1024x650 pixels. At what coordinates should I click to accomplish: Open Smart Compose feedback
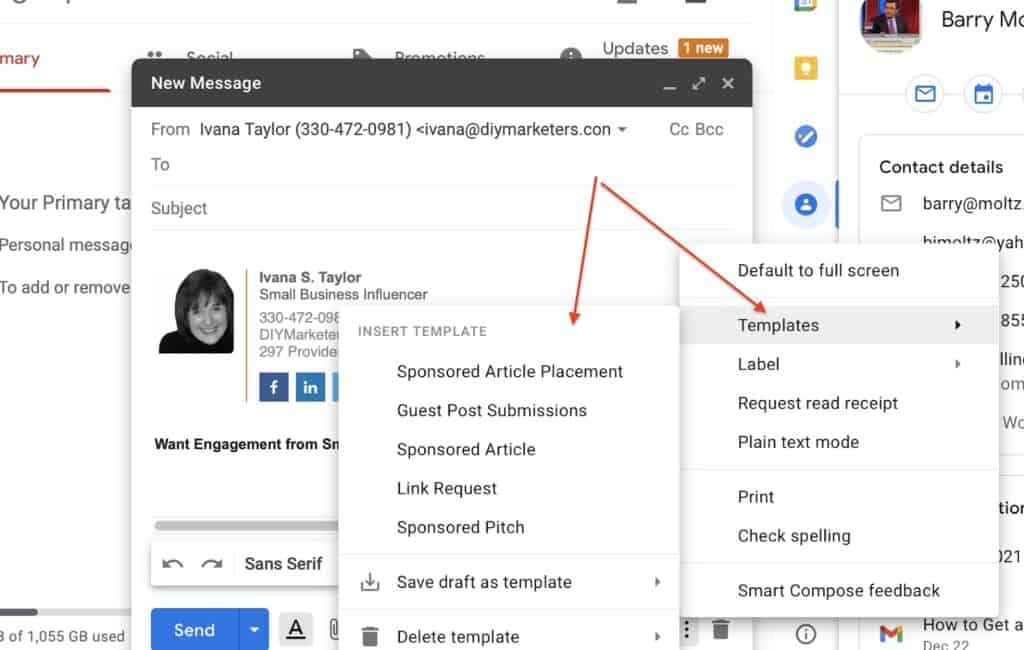click(x=839, y=591)
